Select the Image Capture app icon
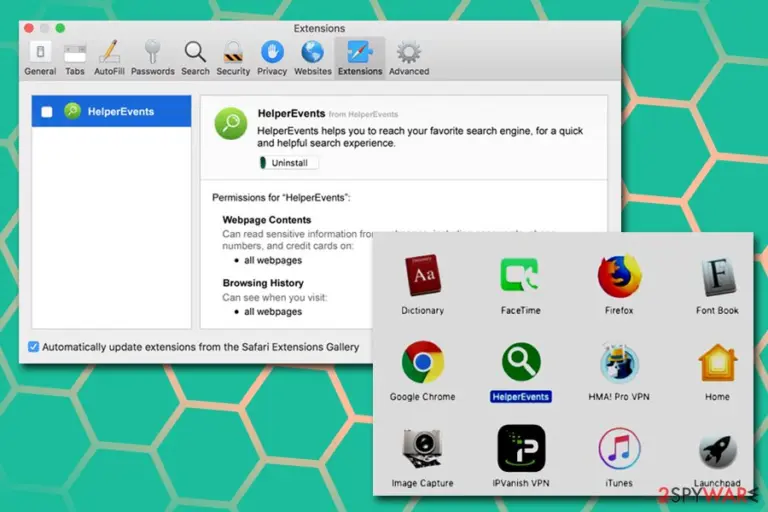768x512 pixels. pyautogui.click(x=422, y=448)
